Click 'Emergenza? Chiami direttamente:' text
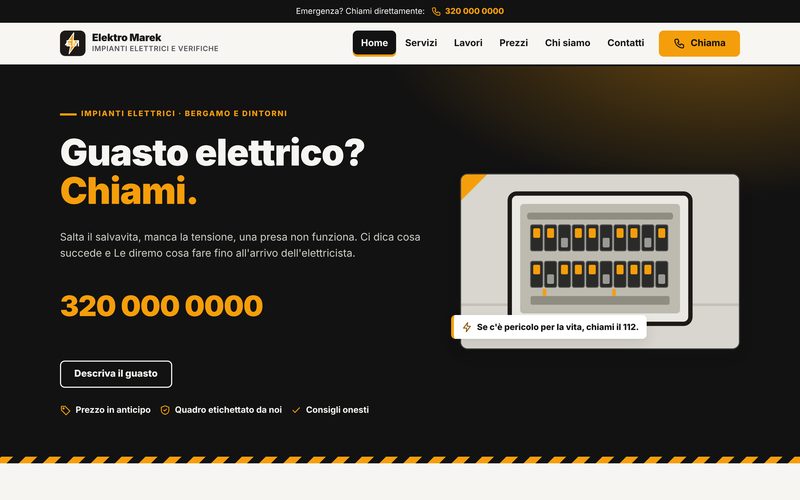The width and height of the screenshot is (800, 500). click(x=360, y=11)
